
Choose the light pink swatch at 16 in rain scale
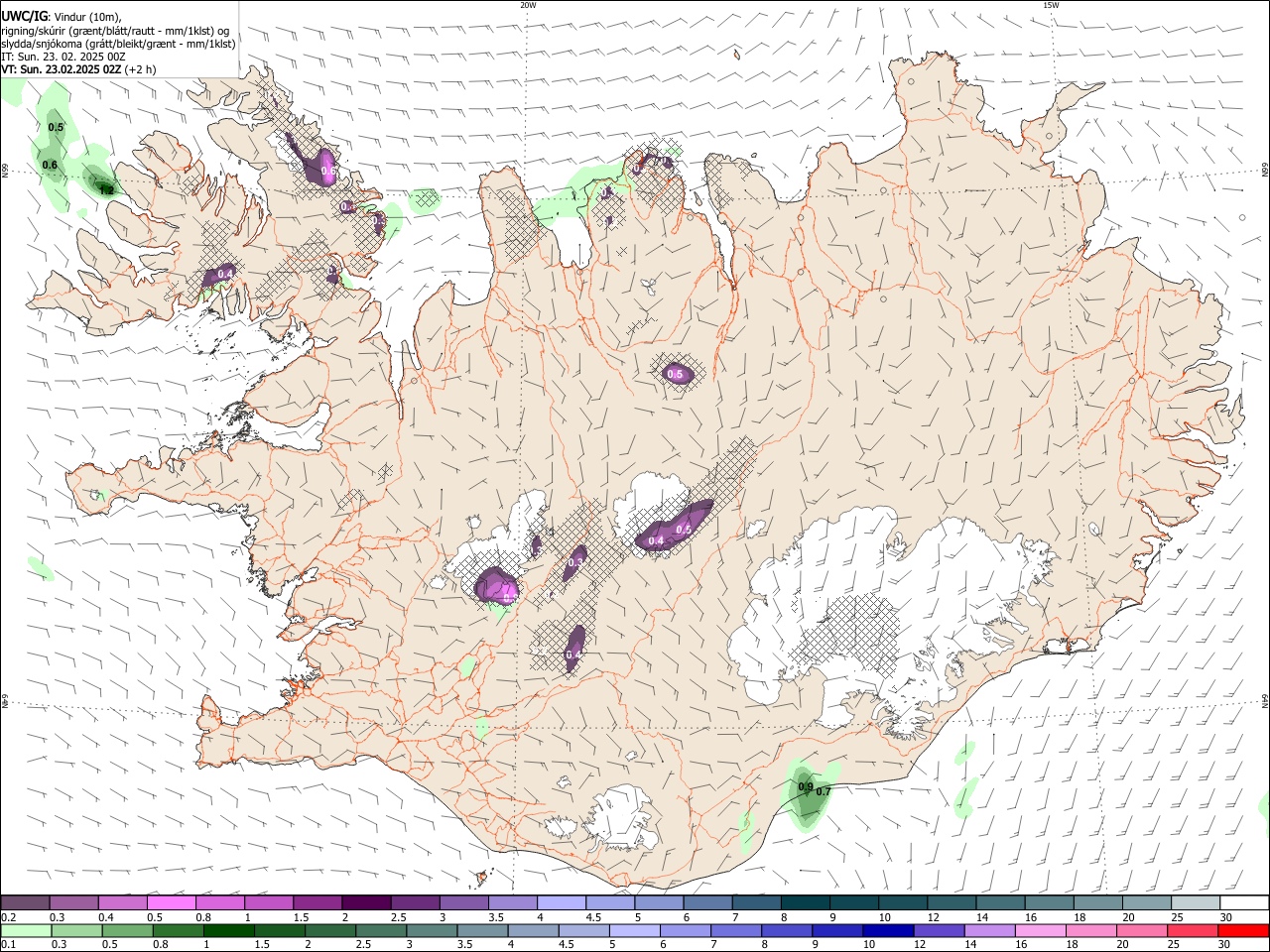[x=1038, y=930]
